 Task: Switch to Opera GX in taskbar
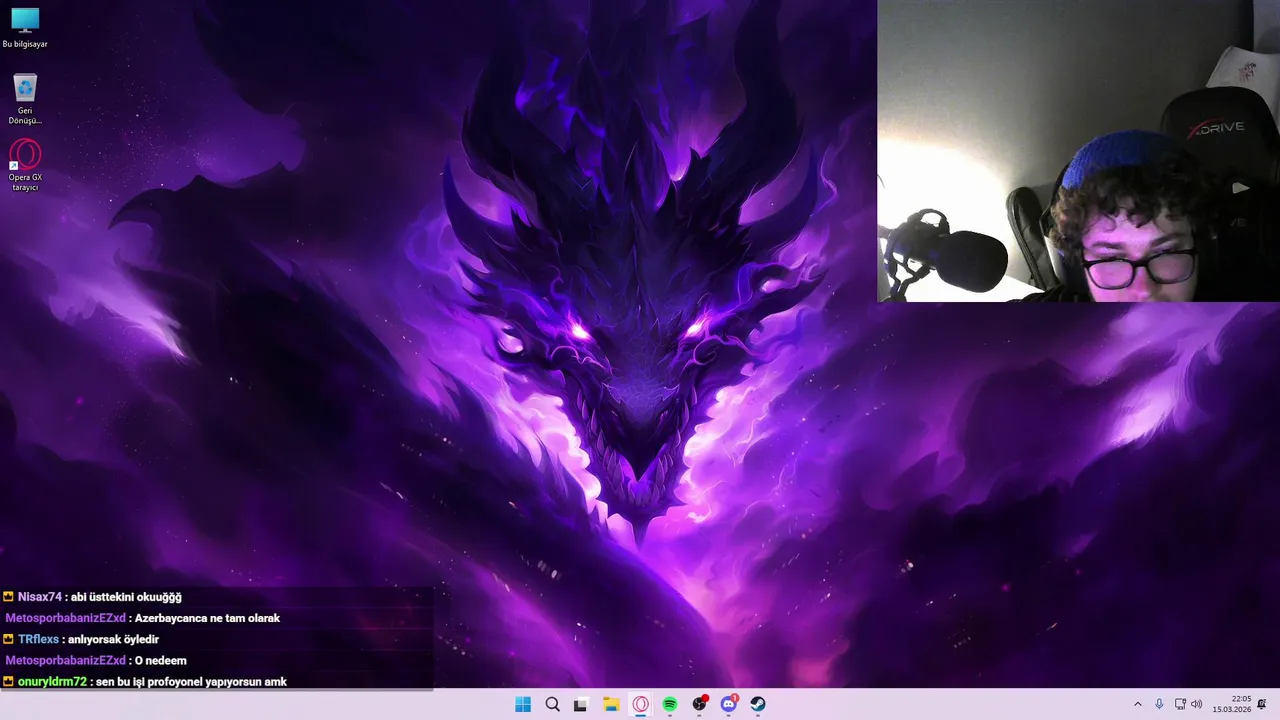(640, 704)
